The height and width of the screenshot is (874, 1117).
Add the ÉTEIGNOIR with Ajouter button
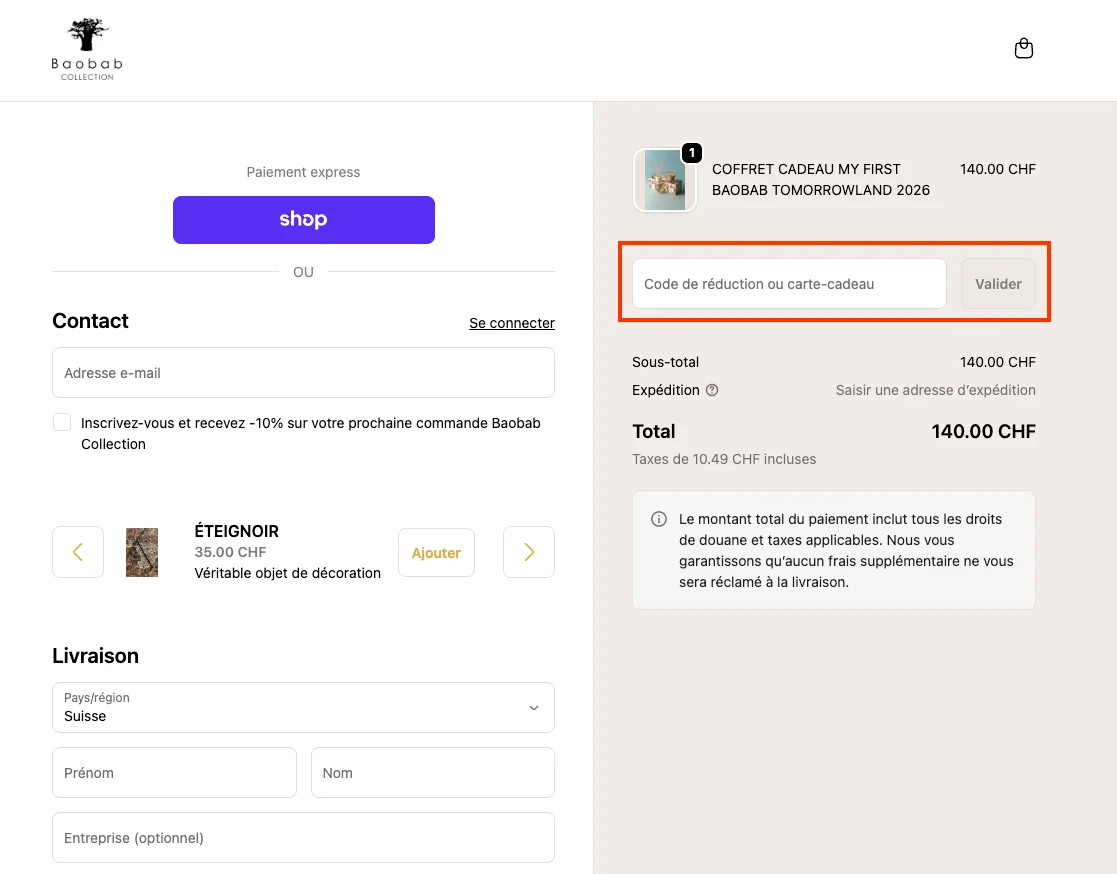click(x=436, y=552)
